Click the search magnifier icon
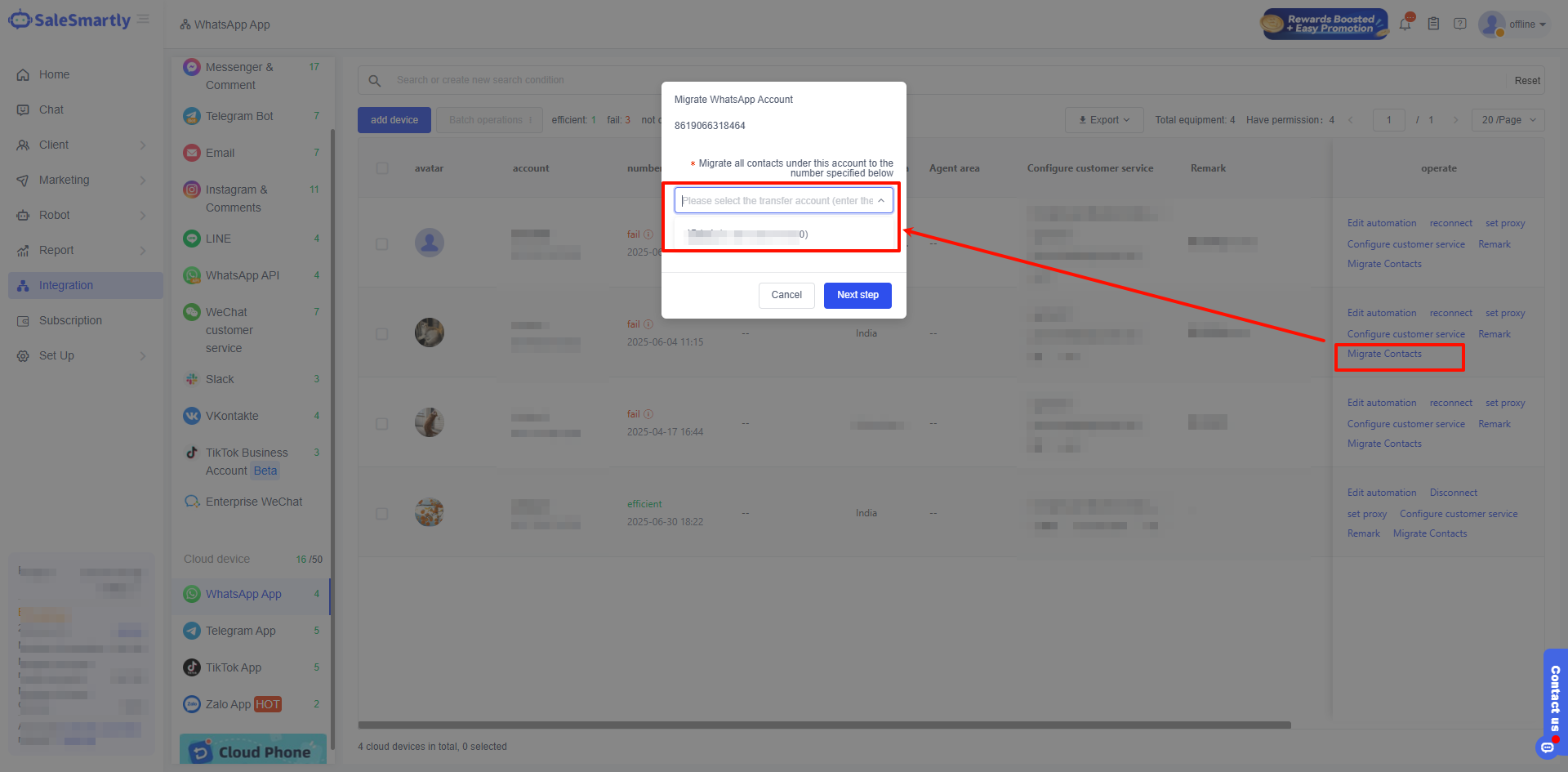The image size is (1568, 772). [375, 81]
